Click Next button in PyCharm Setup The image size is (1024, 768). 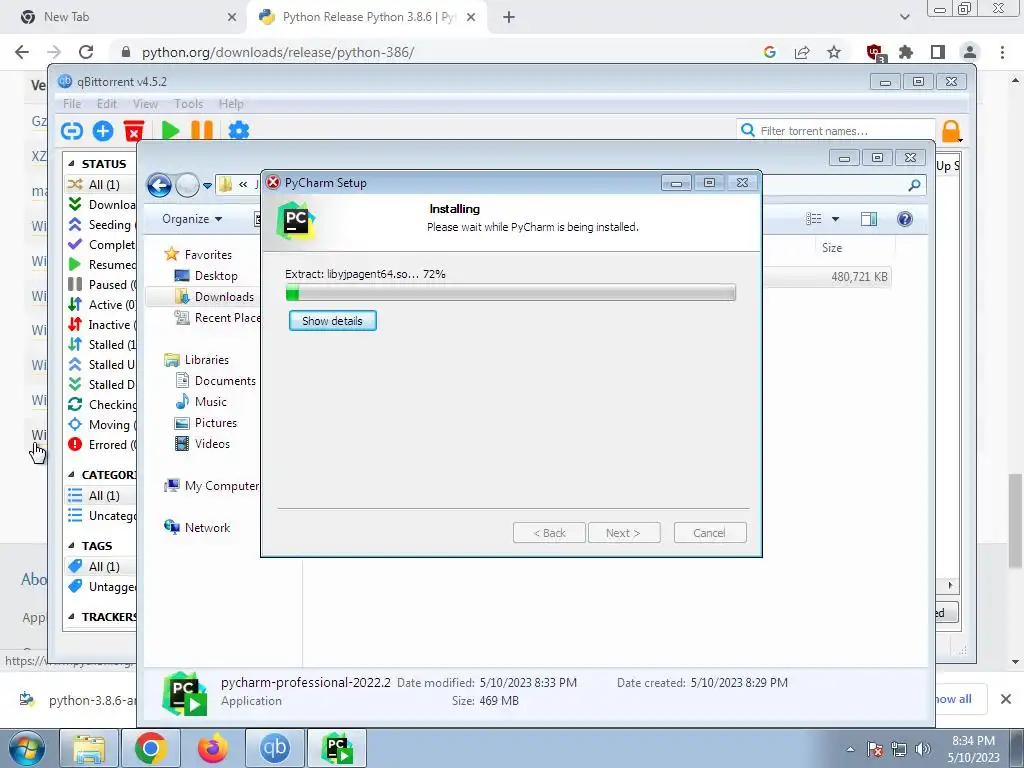coord(623,533)
